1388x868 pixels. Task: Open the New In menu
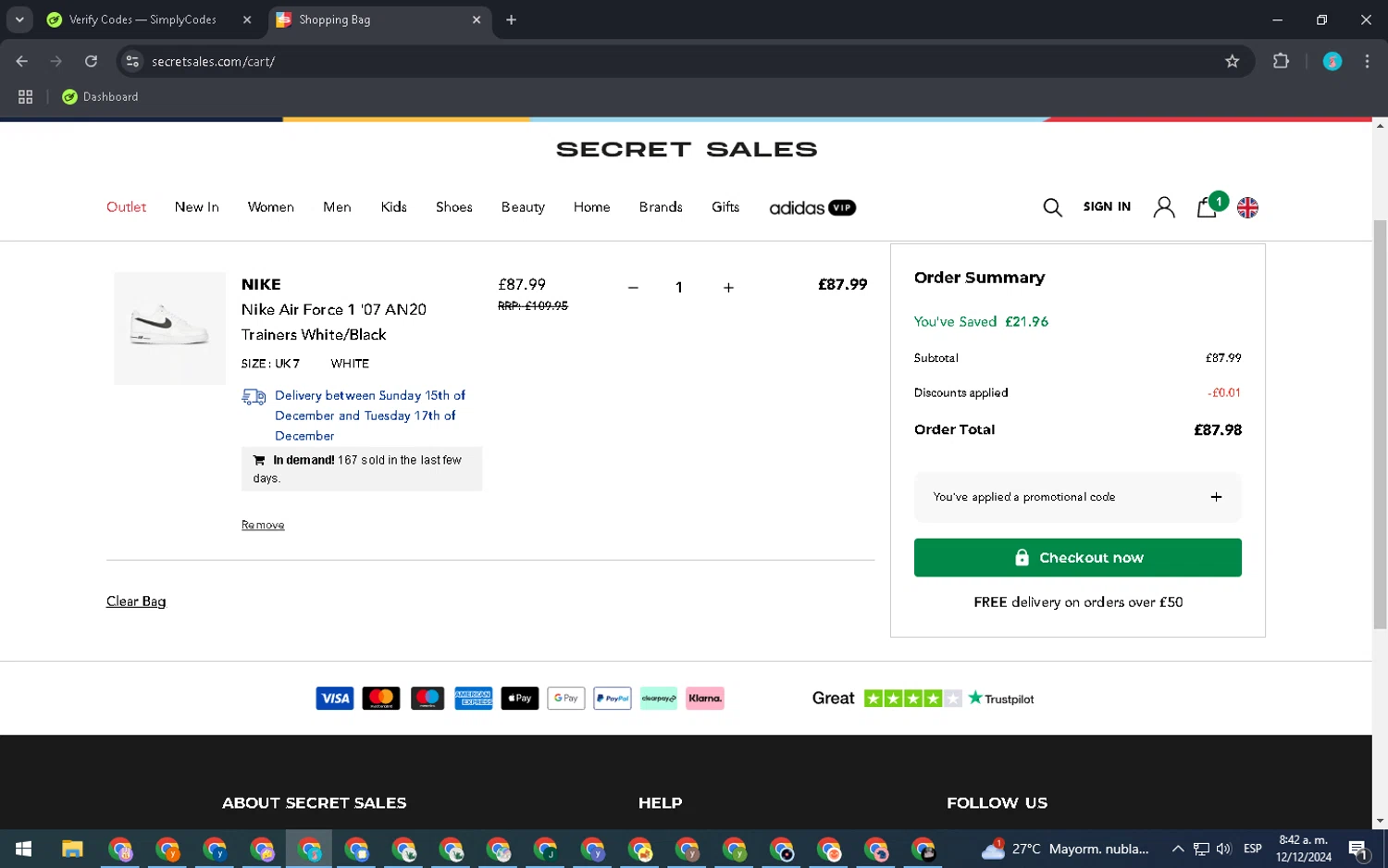click(x=196, y=207)
